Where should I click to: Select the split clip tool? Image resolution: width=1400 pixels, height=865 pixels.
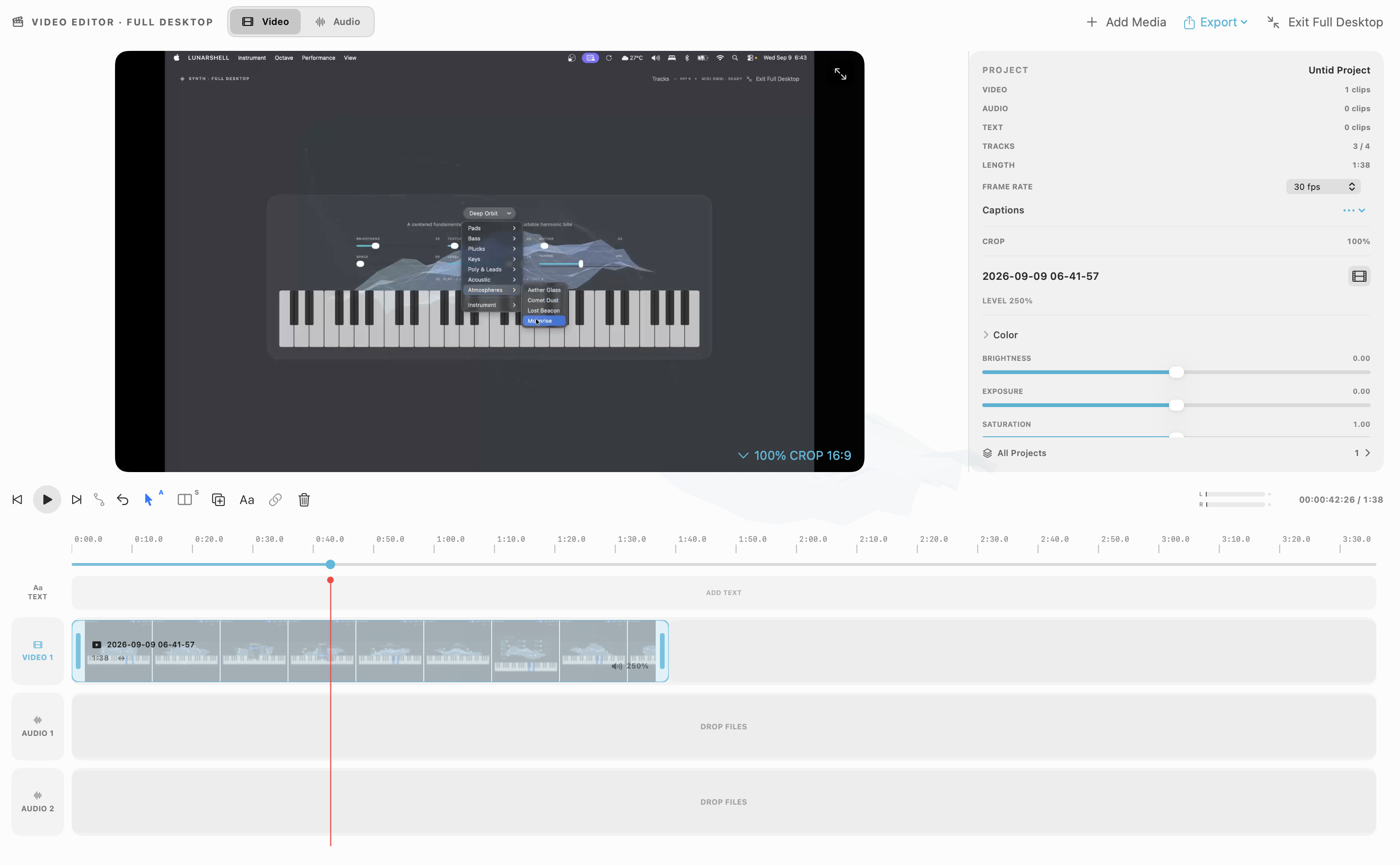[184, 499]
